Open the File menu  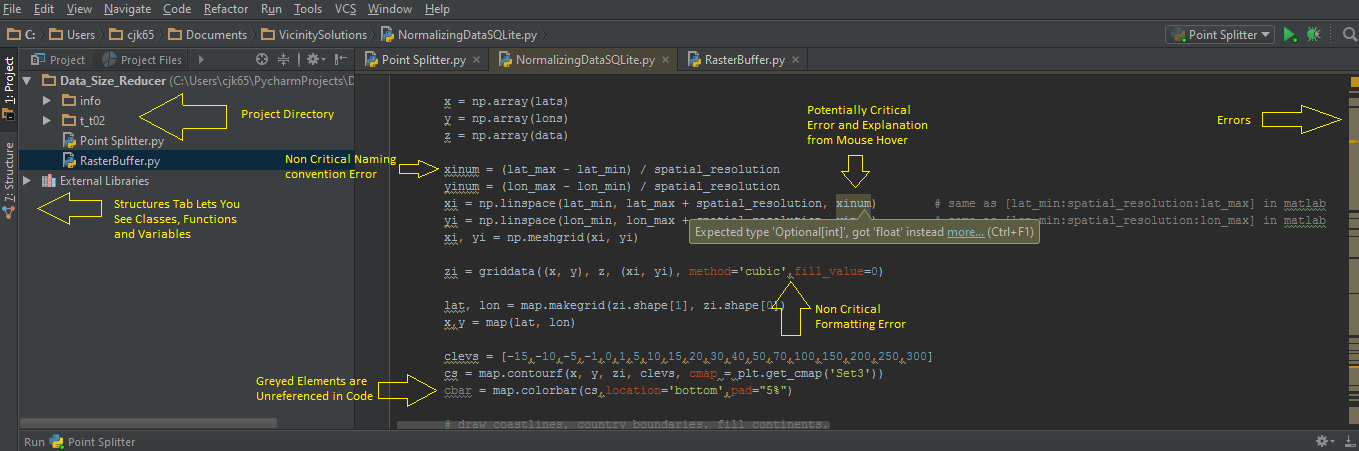pos(12,8)
